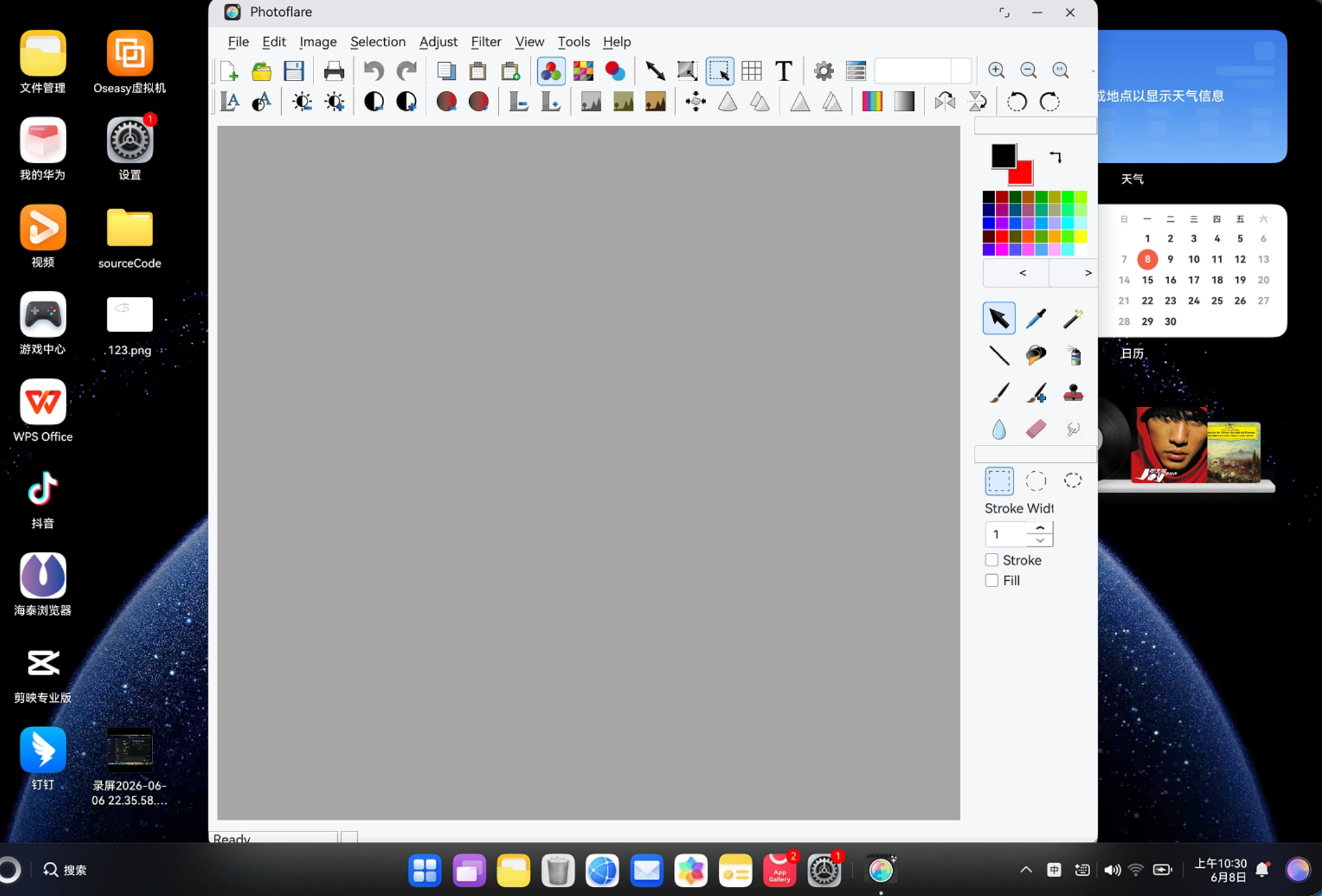
Task: Open App Gallery in the dock
Action: click(x=779, y=870)
